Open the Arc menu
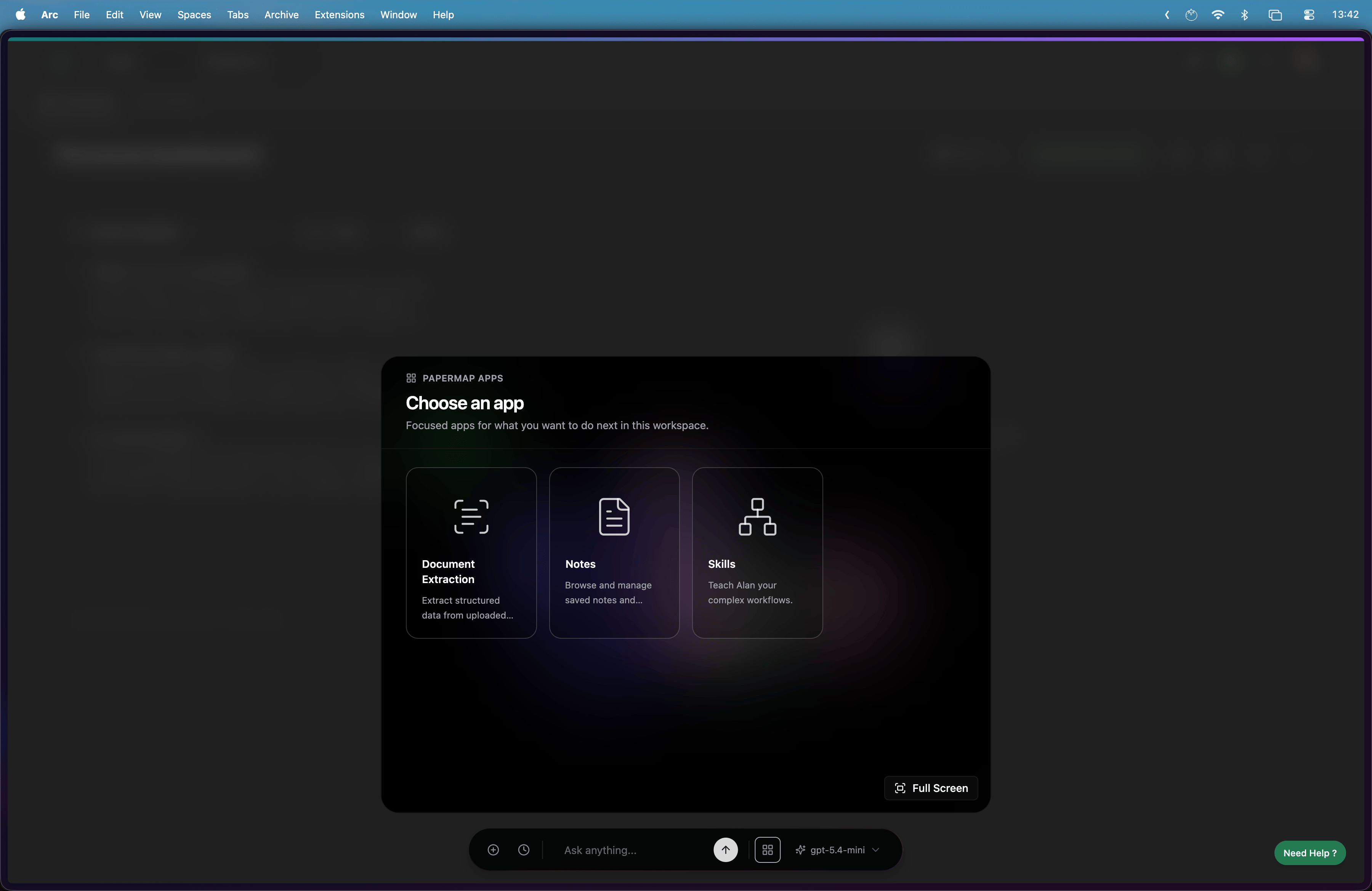 click(50, 14)
